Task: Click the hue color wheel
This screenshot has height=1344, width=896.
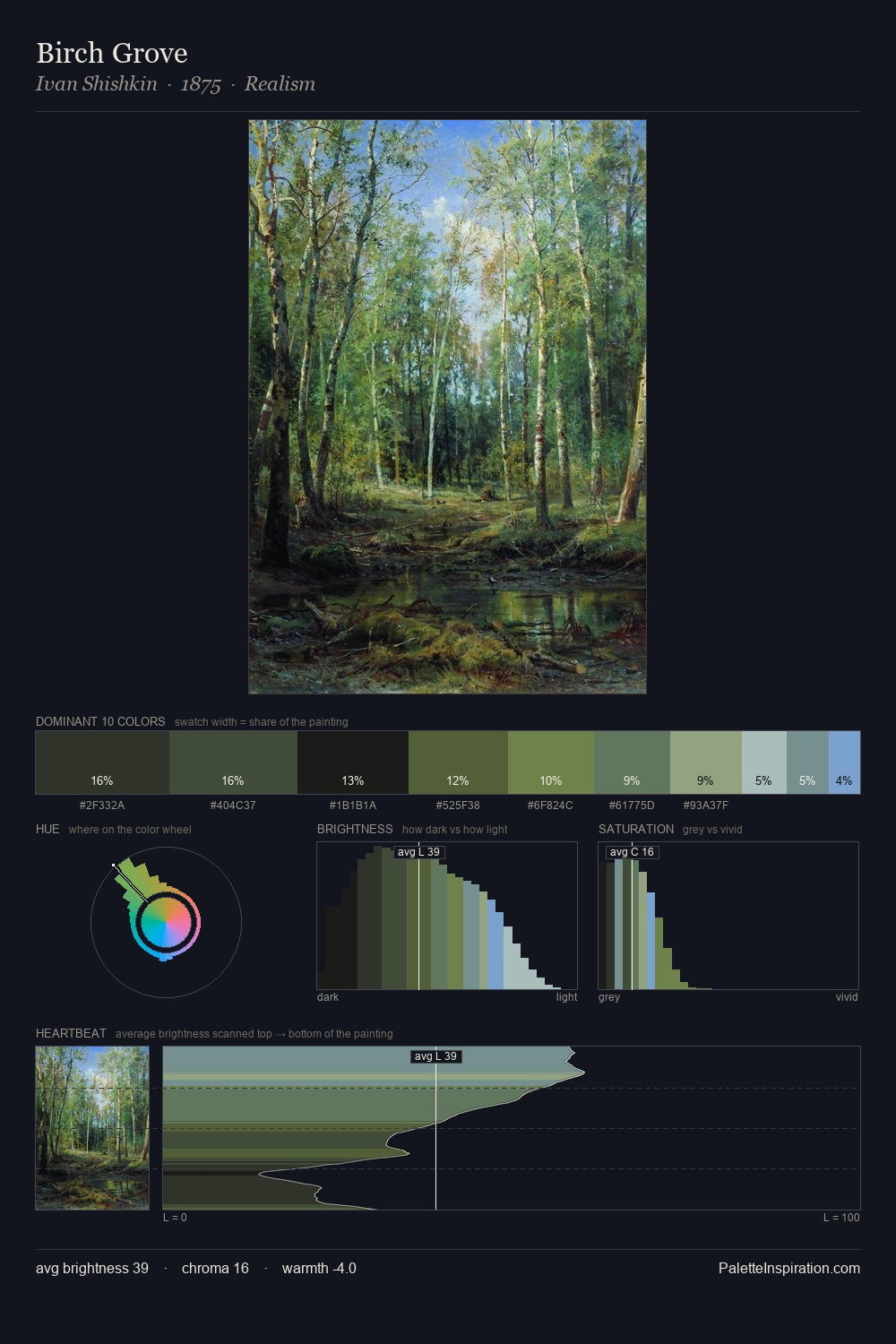Action: [x=166, y=922]
